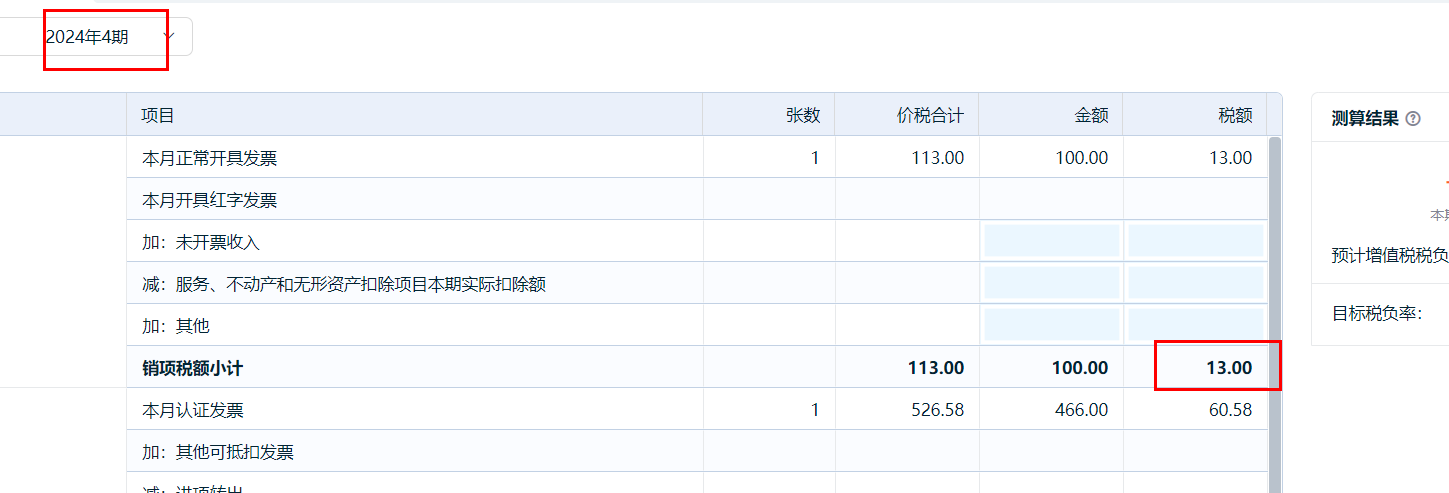
Task: Select the 本月认证发票 row label
Action: coord(193,410)
